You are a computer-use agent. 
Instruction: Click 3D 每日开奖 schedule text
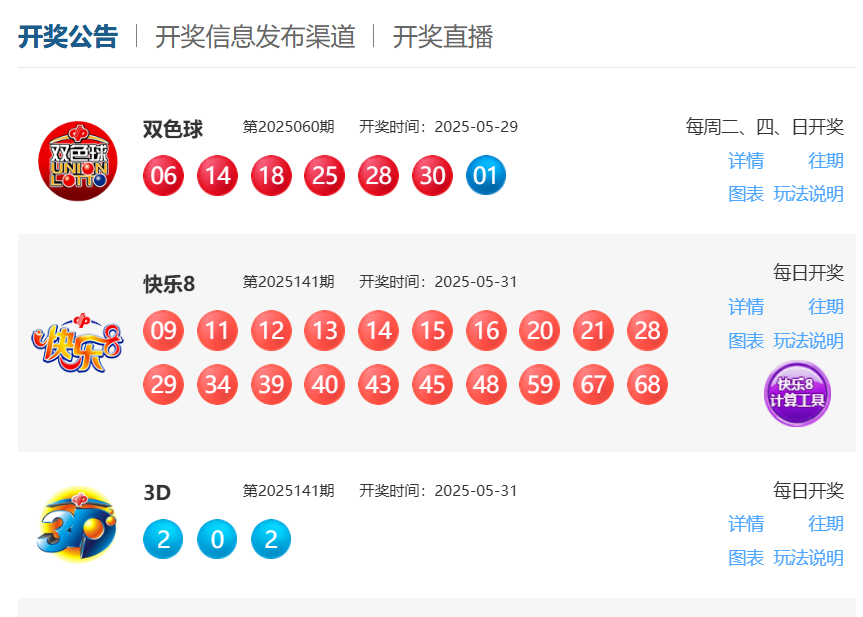[x=809, y=490]
